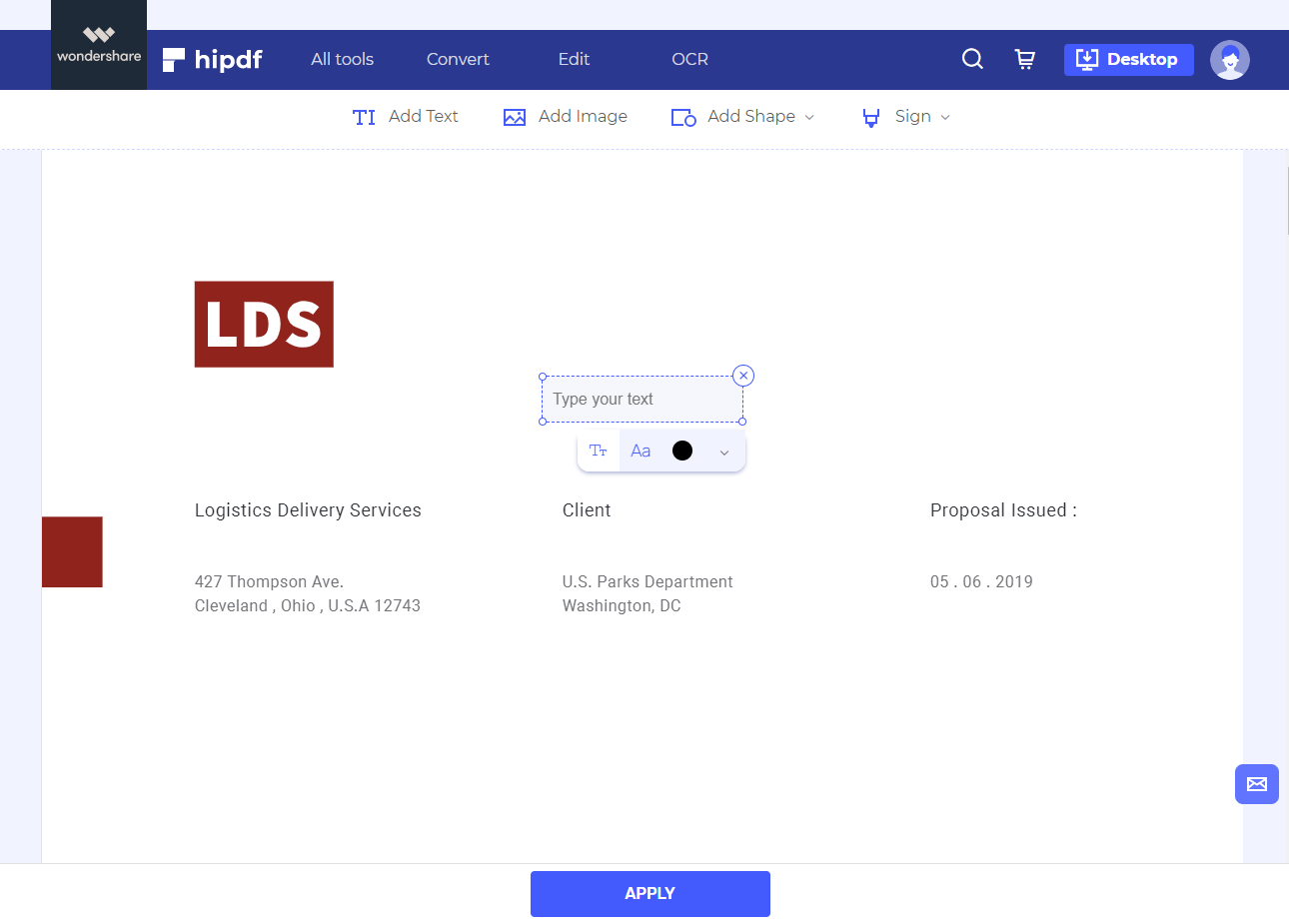This screenshot has height=924, width=1289.
Task: Expand the Sign dropdown
Action: point(905,117)
